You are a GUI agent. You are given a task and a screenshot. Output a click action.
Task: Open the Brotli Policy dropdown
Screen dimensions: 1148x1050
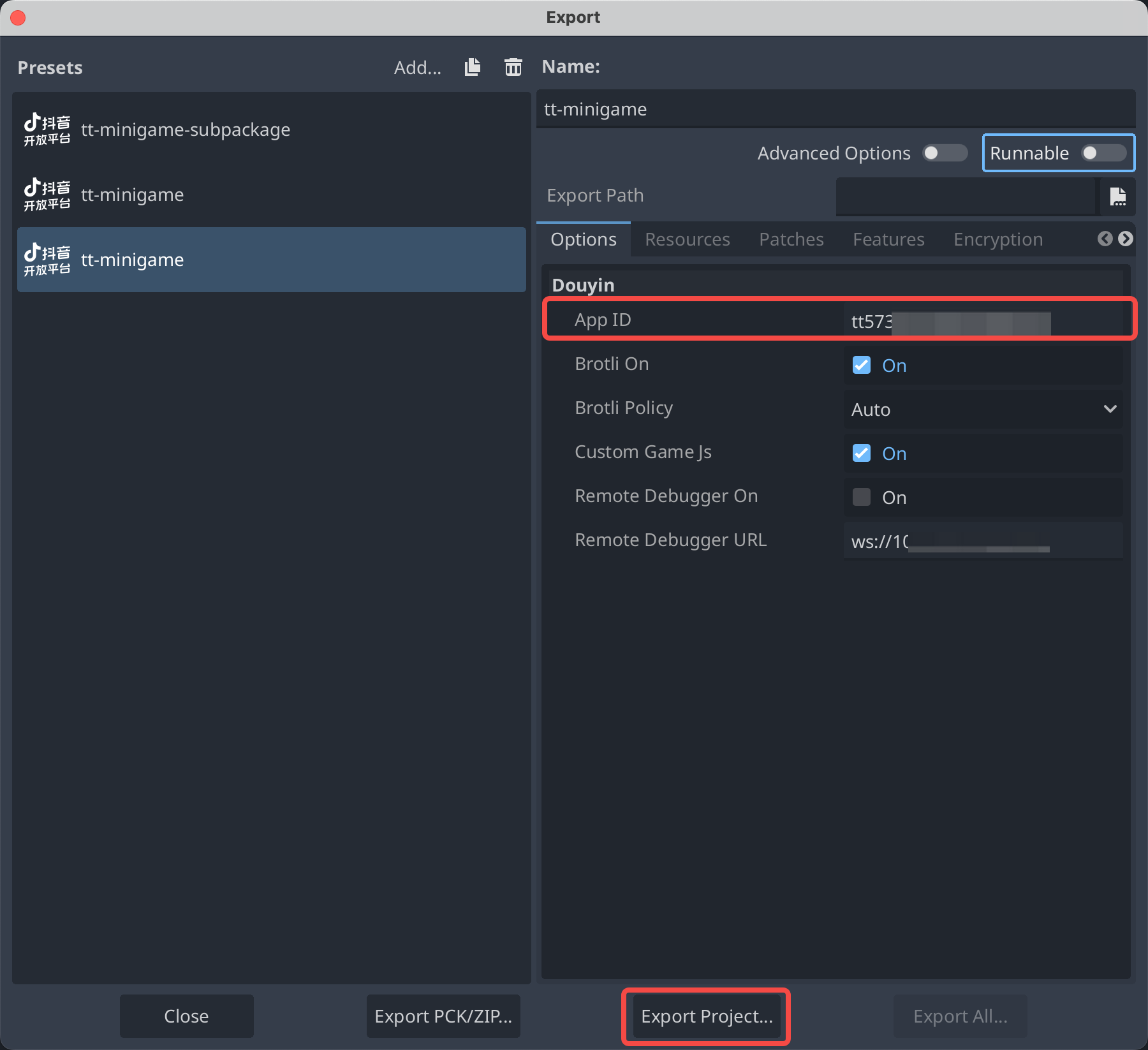tap(982, 409)
